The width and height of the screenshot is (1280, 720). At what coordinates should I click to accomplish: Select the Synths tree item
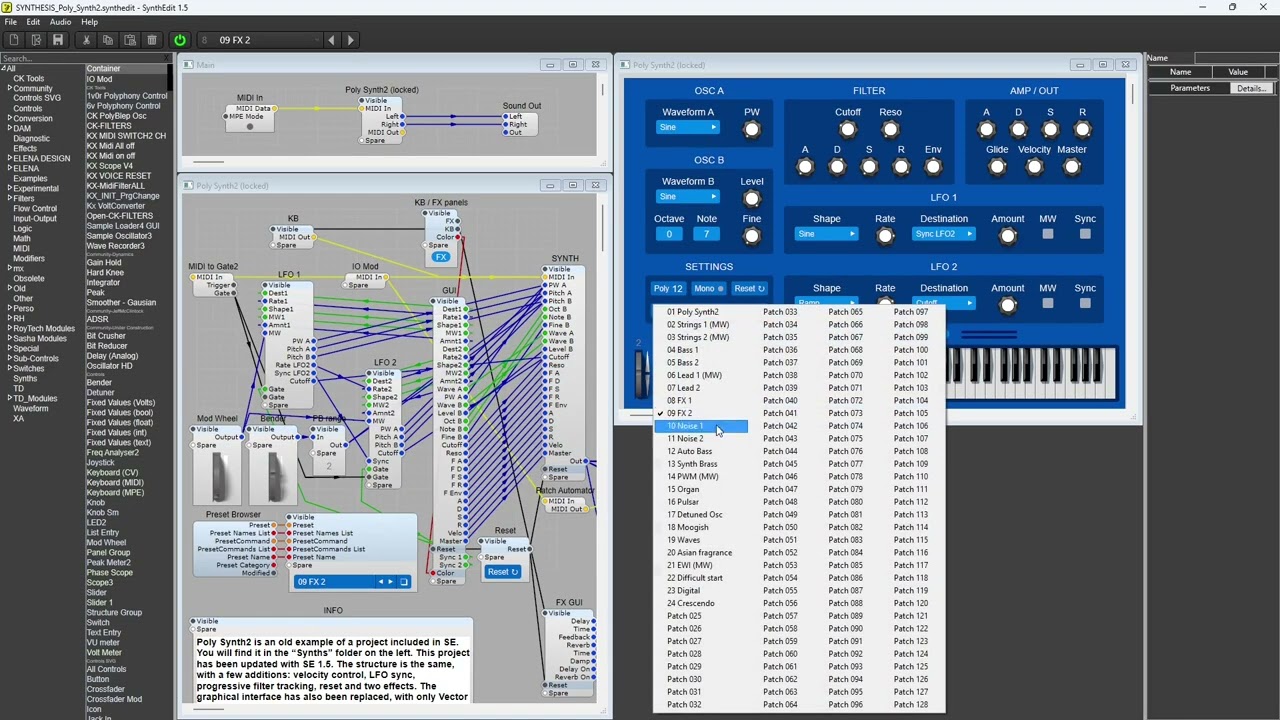click(x=25, y=379)
